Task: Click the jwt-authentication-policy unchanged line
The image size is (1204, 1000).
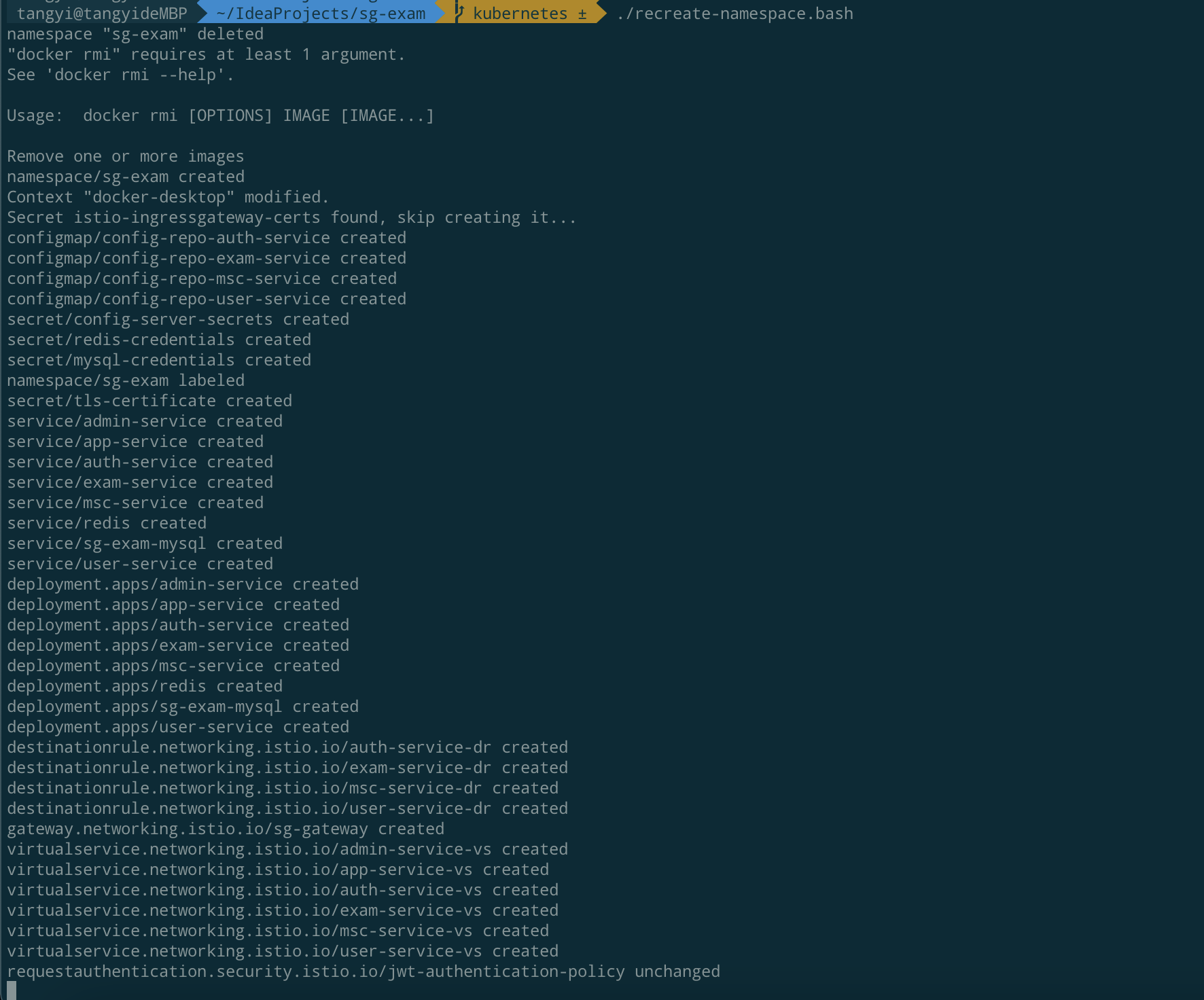Action: (x=364, y=971)
